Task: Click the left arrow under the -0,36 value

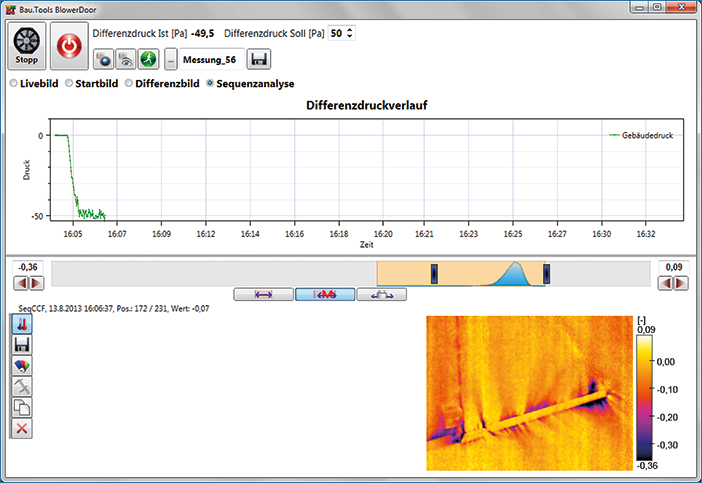Action: pos(21,283)
